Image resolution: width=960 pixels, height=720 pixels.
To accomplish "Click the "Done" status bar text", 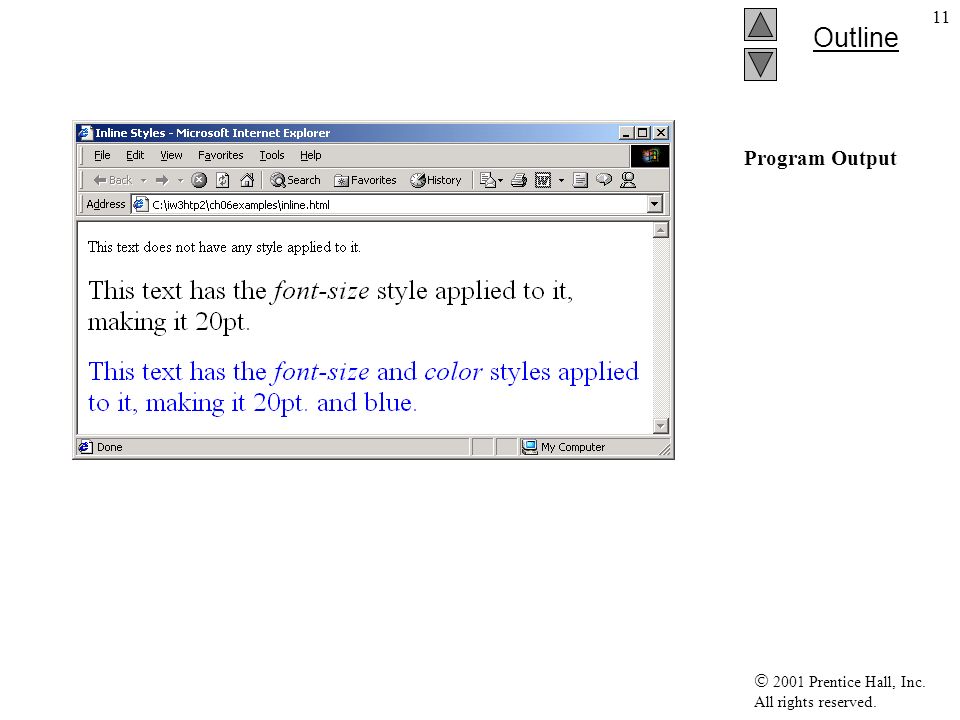I will coord(110,447).
